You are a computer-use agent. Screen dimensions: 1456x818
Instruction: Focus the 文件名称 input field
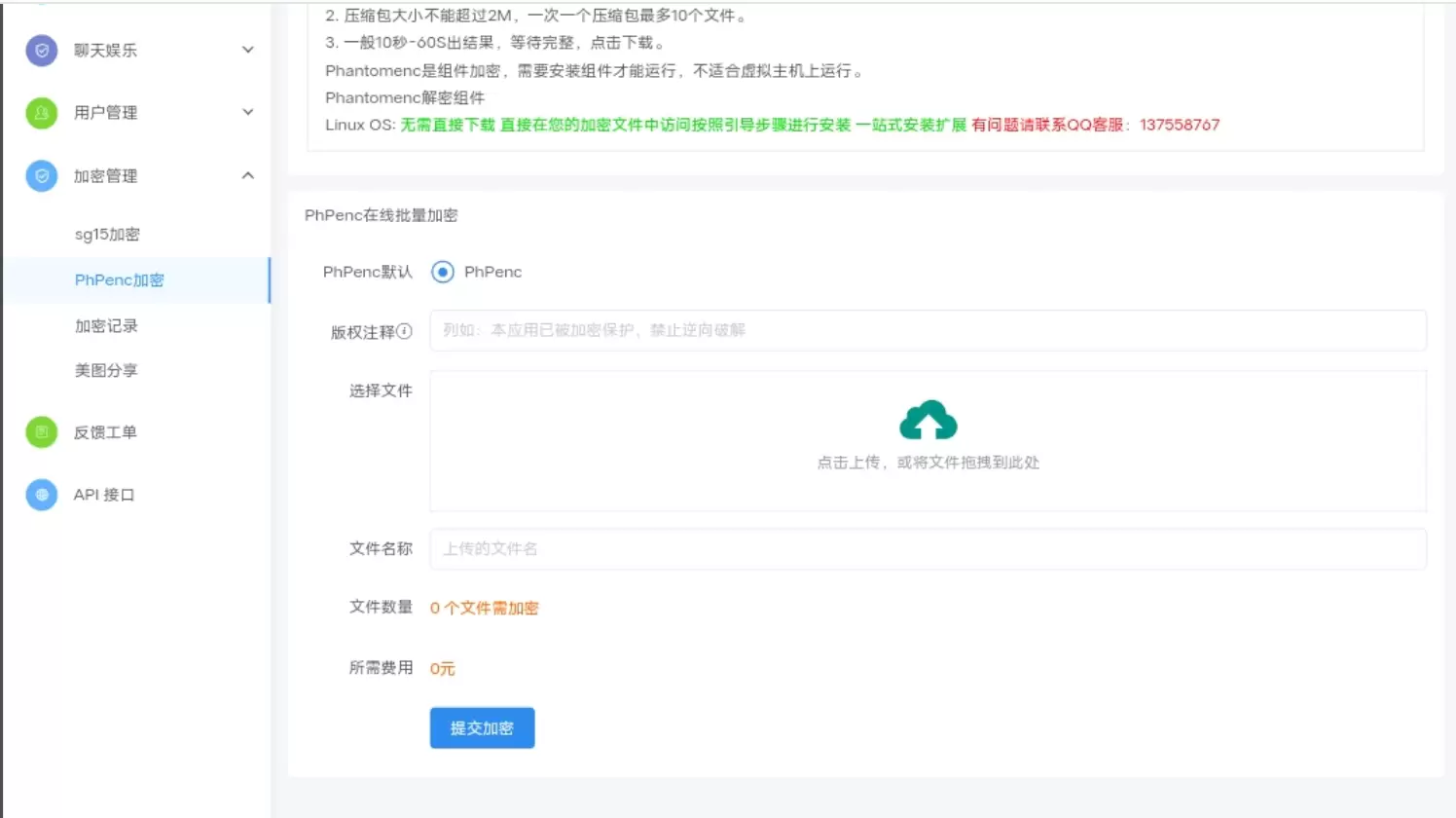point(928,549)
